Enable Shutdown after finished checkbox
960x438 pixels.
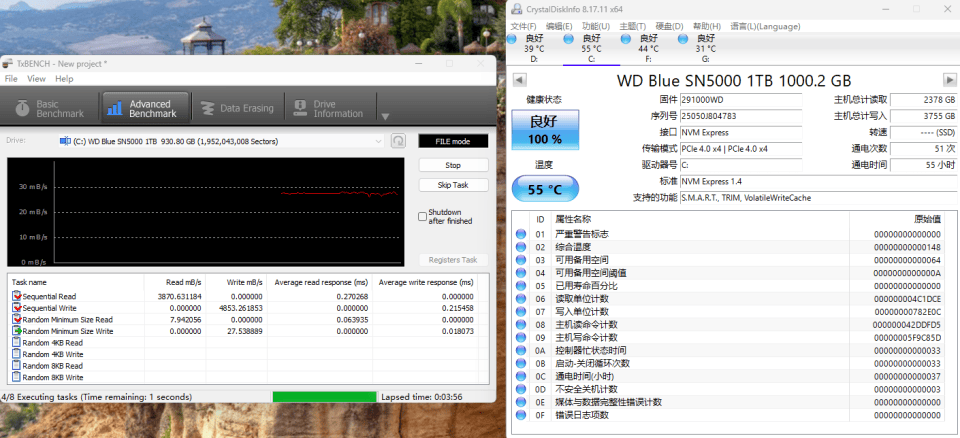click(x=422, y=216)
